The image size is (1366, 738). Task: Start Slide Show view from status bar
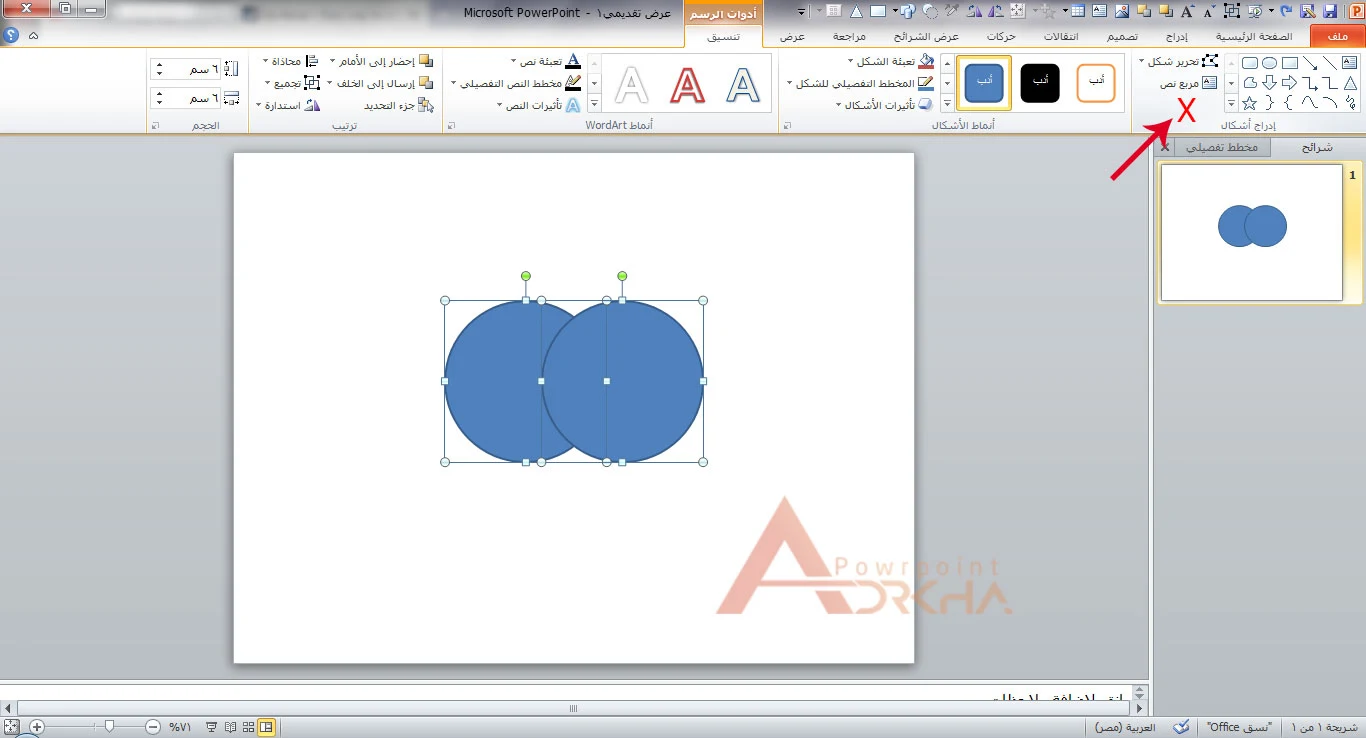click(212, 727)
